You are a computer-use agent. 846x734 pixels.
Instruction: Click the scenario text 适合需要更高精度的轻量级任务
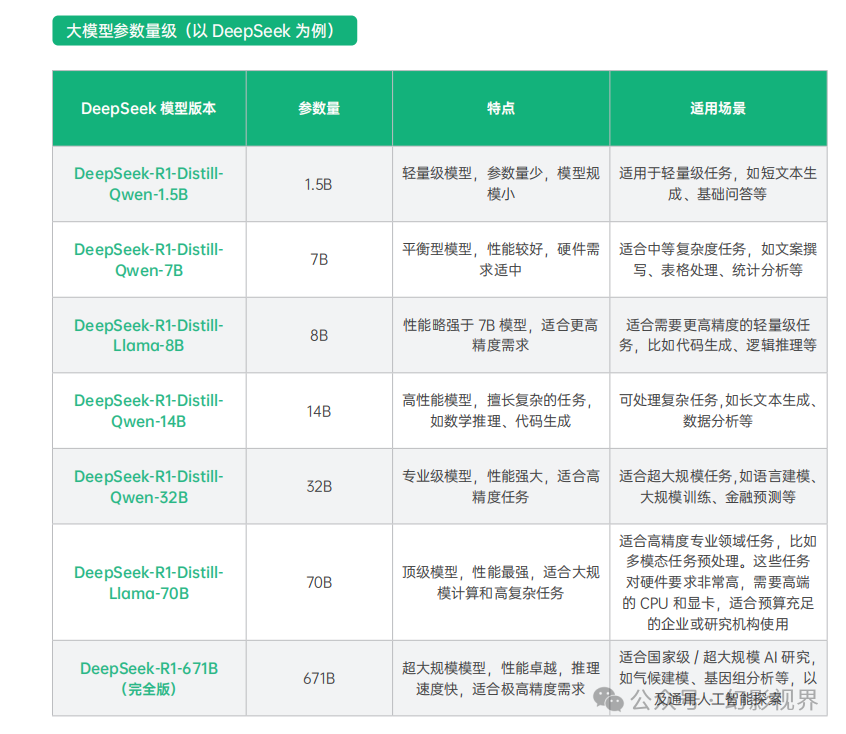718,335
